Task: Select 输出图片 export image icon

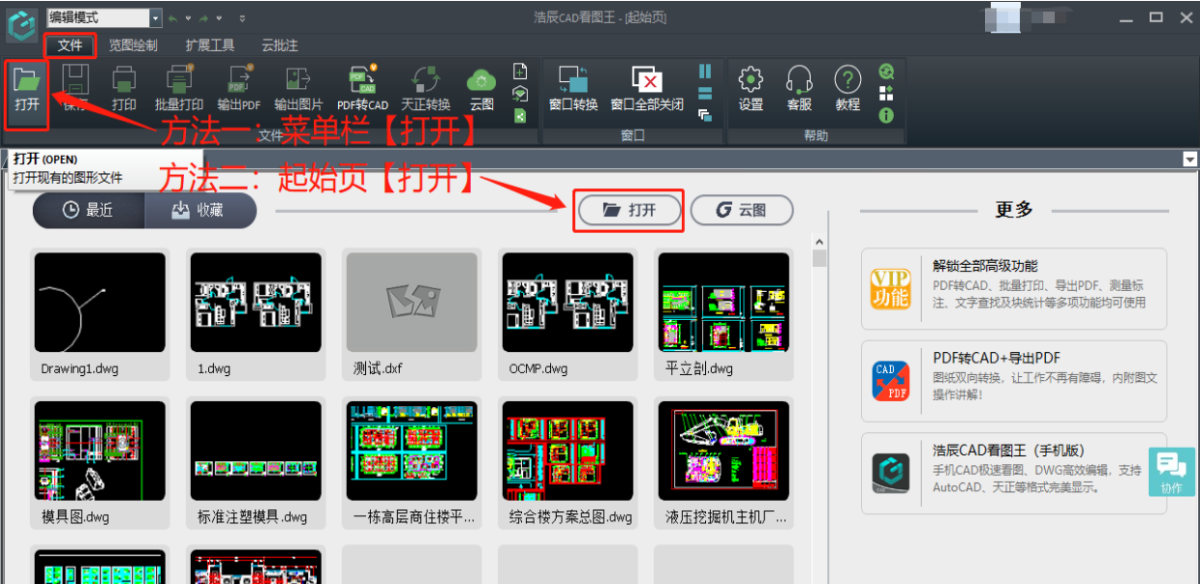Action: [298, 88]
